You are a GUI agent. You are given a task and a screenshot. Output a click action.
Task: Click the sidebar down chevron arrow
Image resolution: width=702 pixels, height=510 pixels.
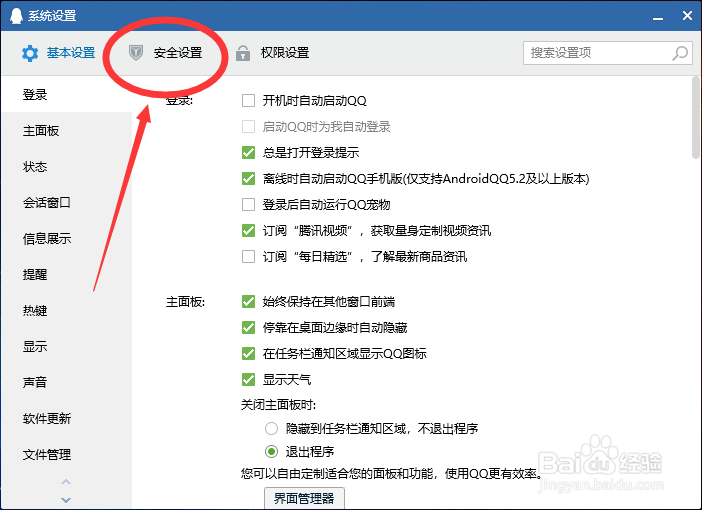click(x=66, y=500)
